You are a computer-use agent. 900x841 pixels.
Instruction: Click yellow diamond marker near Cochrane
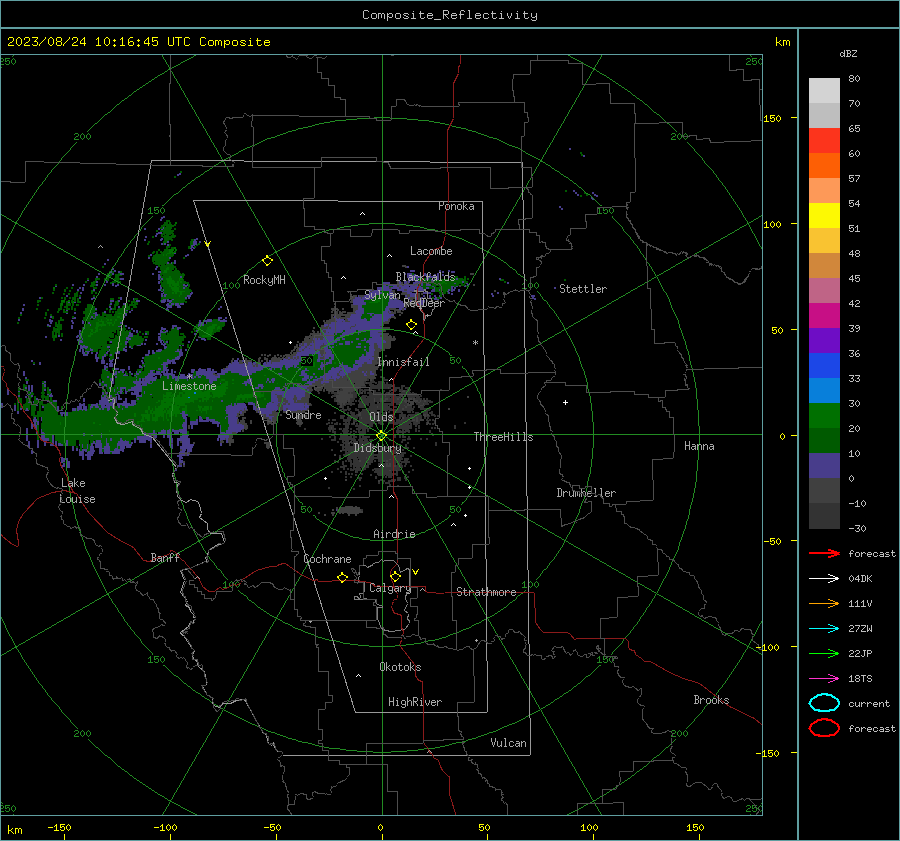[343, 578]
